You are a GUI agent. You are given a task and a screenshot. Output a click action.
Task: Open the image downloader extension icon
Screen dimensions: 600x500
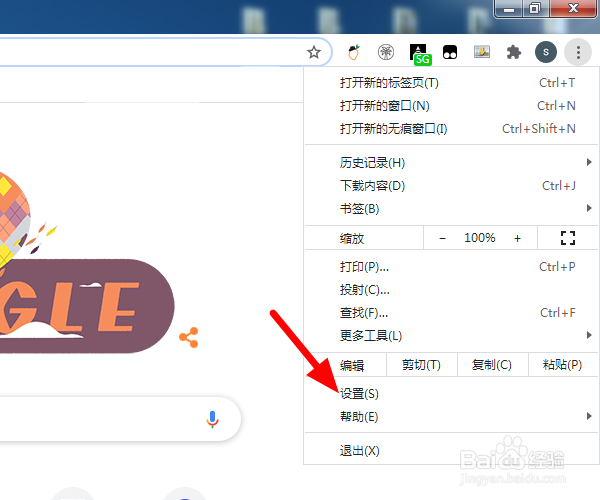coord(482,52)
